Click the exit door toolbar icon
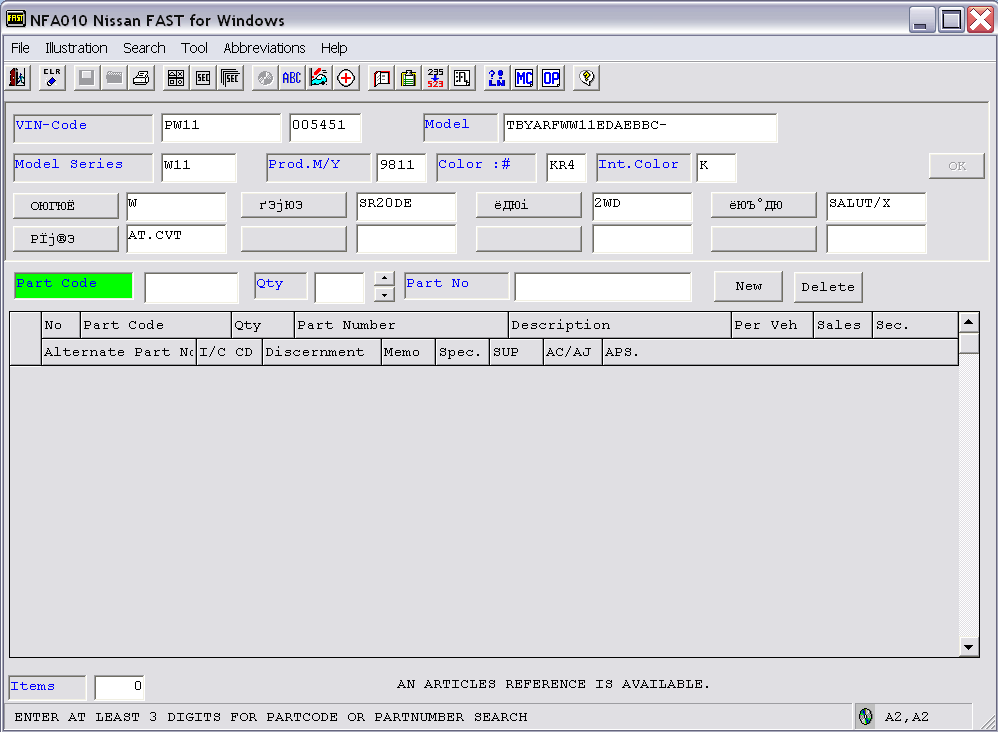The image size is (998, 732). pyautogui.click(x=18, y=78)
